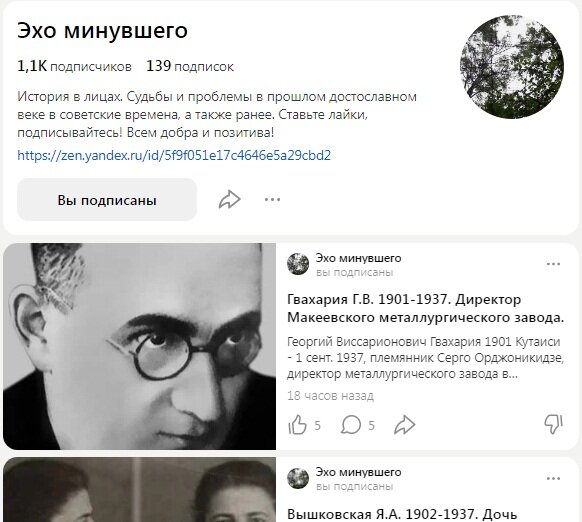This screenshot has height=522, width=582.
Task: Share the Эхо минувшего channel profile
Action: pyautogui.click(x=229, y=200)
